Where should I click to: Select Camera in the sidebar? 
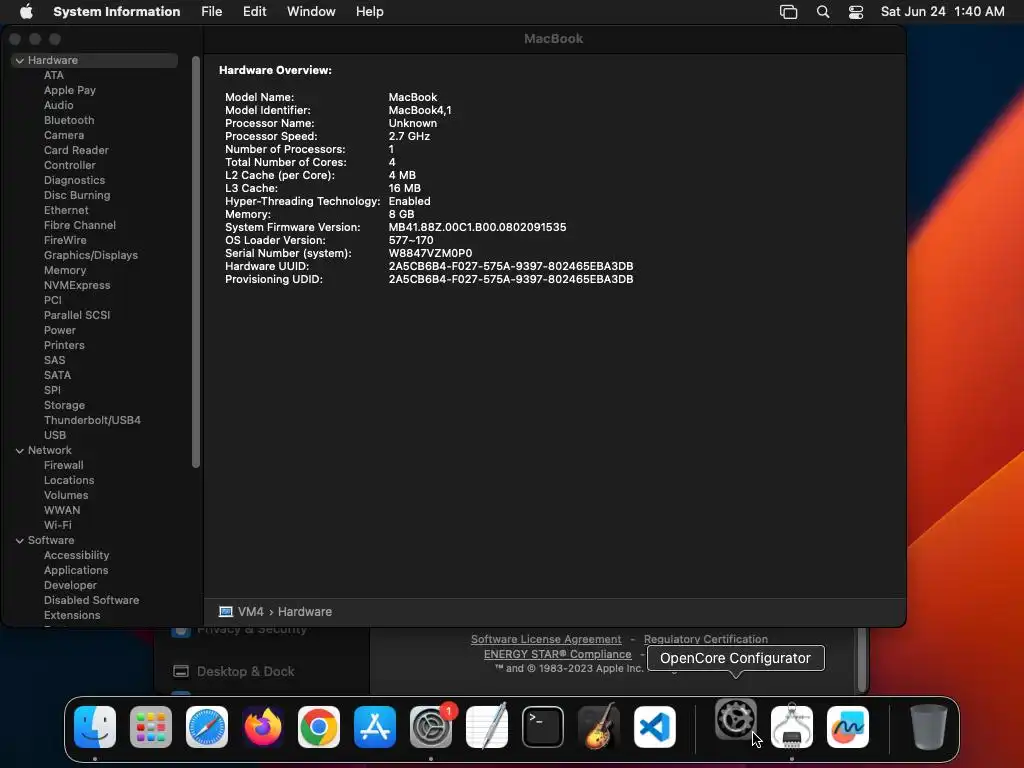pyautogui.click(x=64, y=135)
